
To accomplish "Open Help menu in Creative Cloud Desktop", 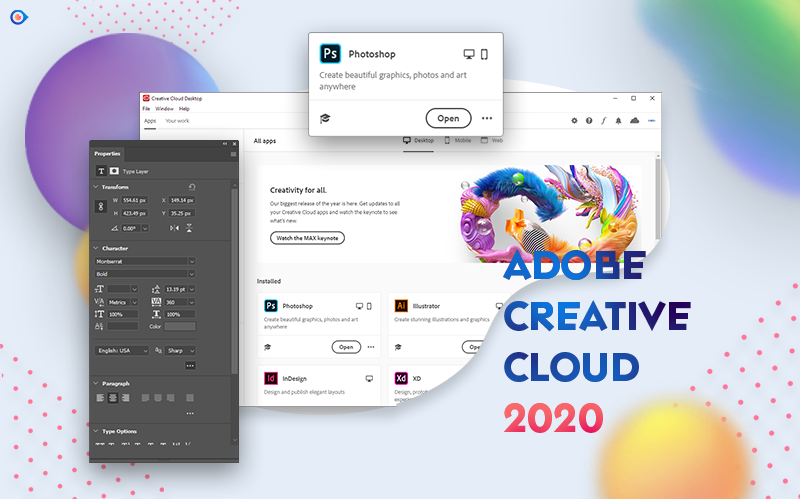I will point(184,109).
